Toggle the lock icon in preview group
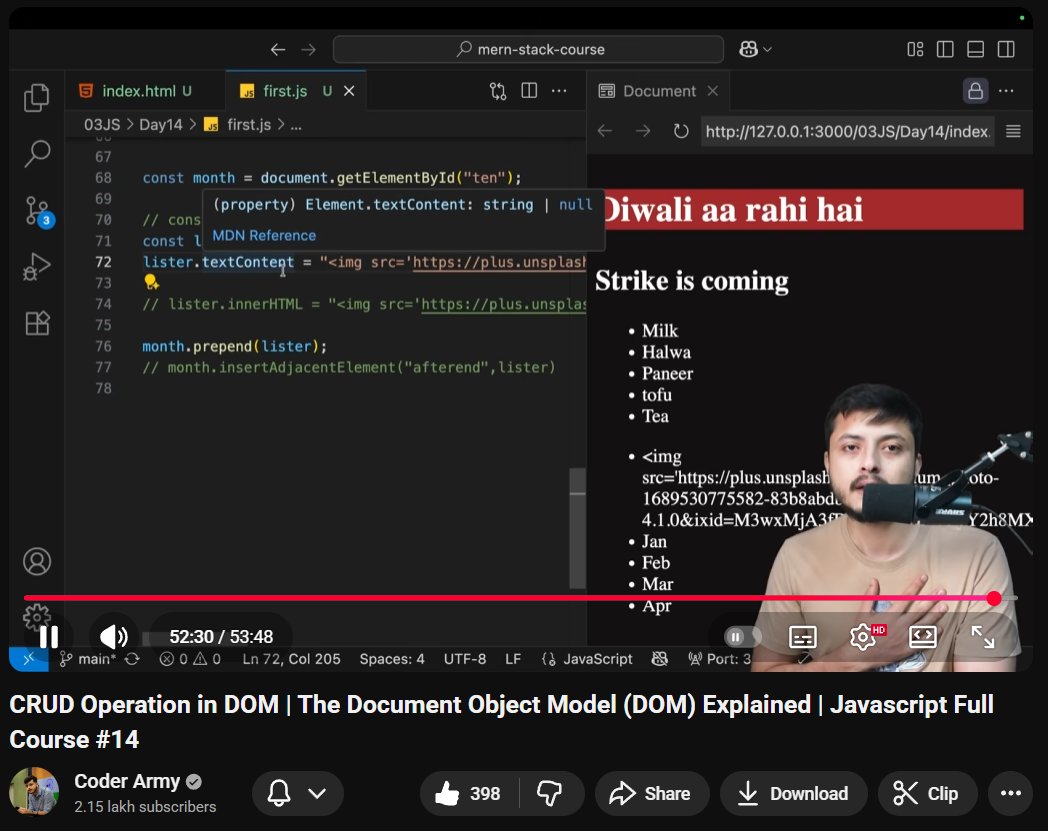The image size is (1048, 831). point(975,91)
